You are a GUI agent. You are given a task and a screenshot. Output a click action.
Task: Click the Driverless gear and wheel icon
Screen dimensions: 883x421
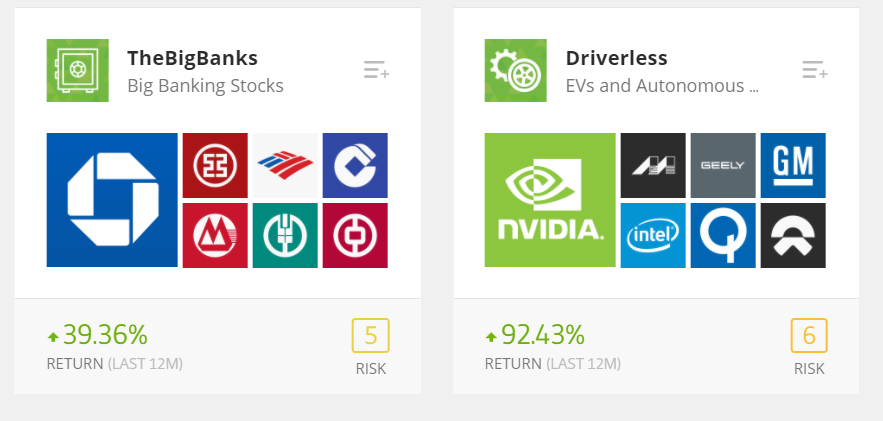click(x=515, y=70)
